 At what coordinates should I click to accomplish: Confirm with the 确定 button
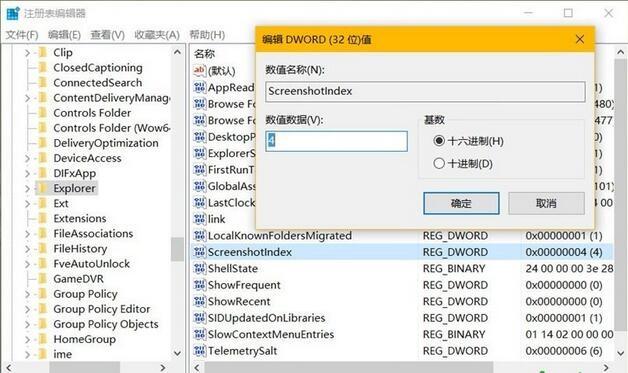[461, 203]
